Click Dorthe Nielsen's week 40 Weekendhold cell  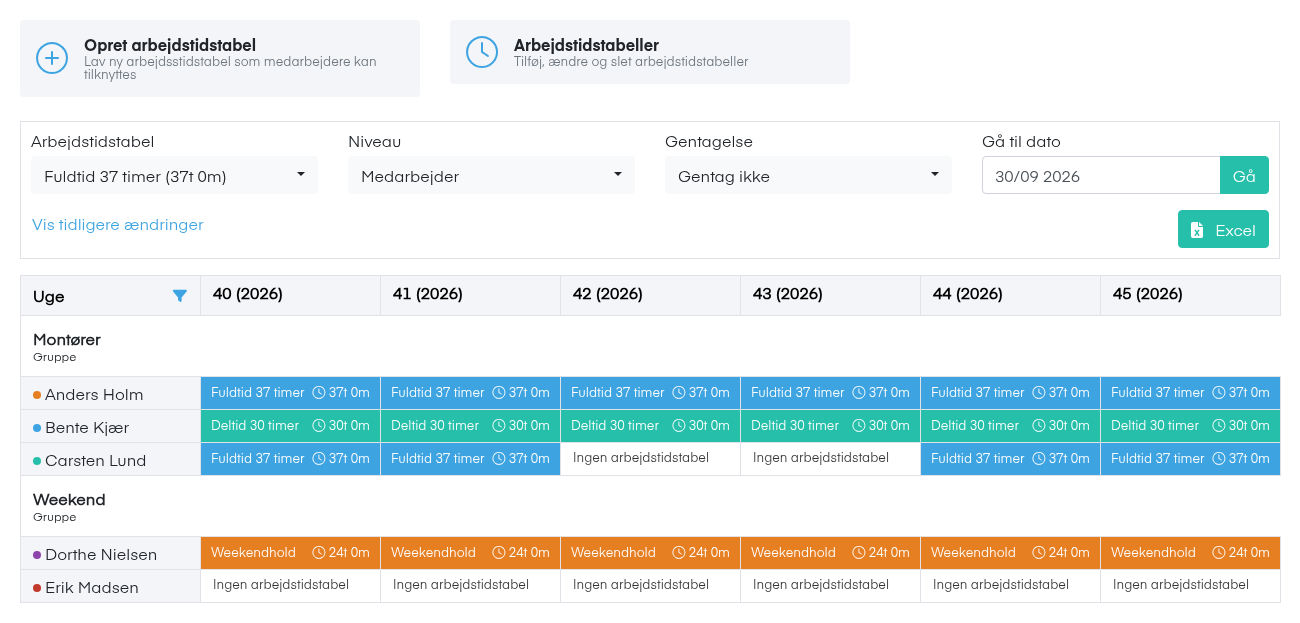[x=291, y=553]
